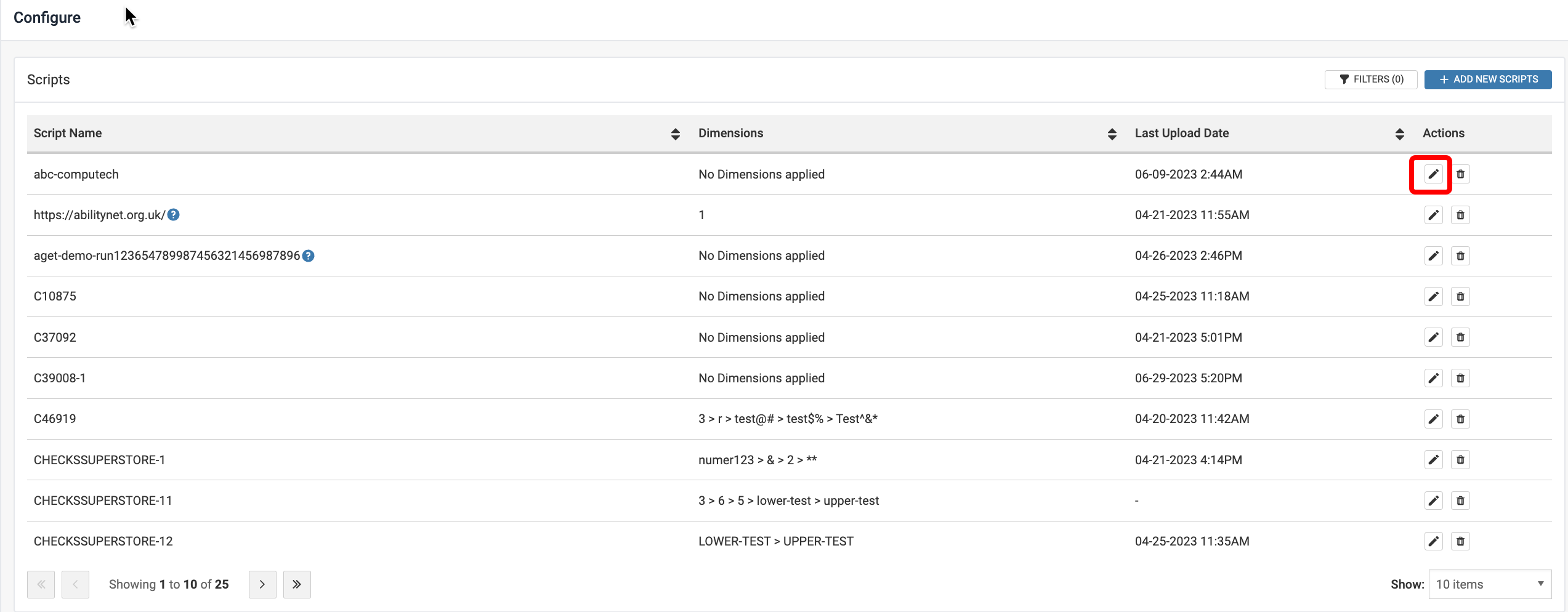Screen dimensions: 1568x612
Task: Click info icon next to aget-demo-run script
Action: pyautogui.click(x=309, y=256)
